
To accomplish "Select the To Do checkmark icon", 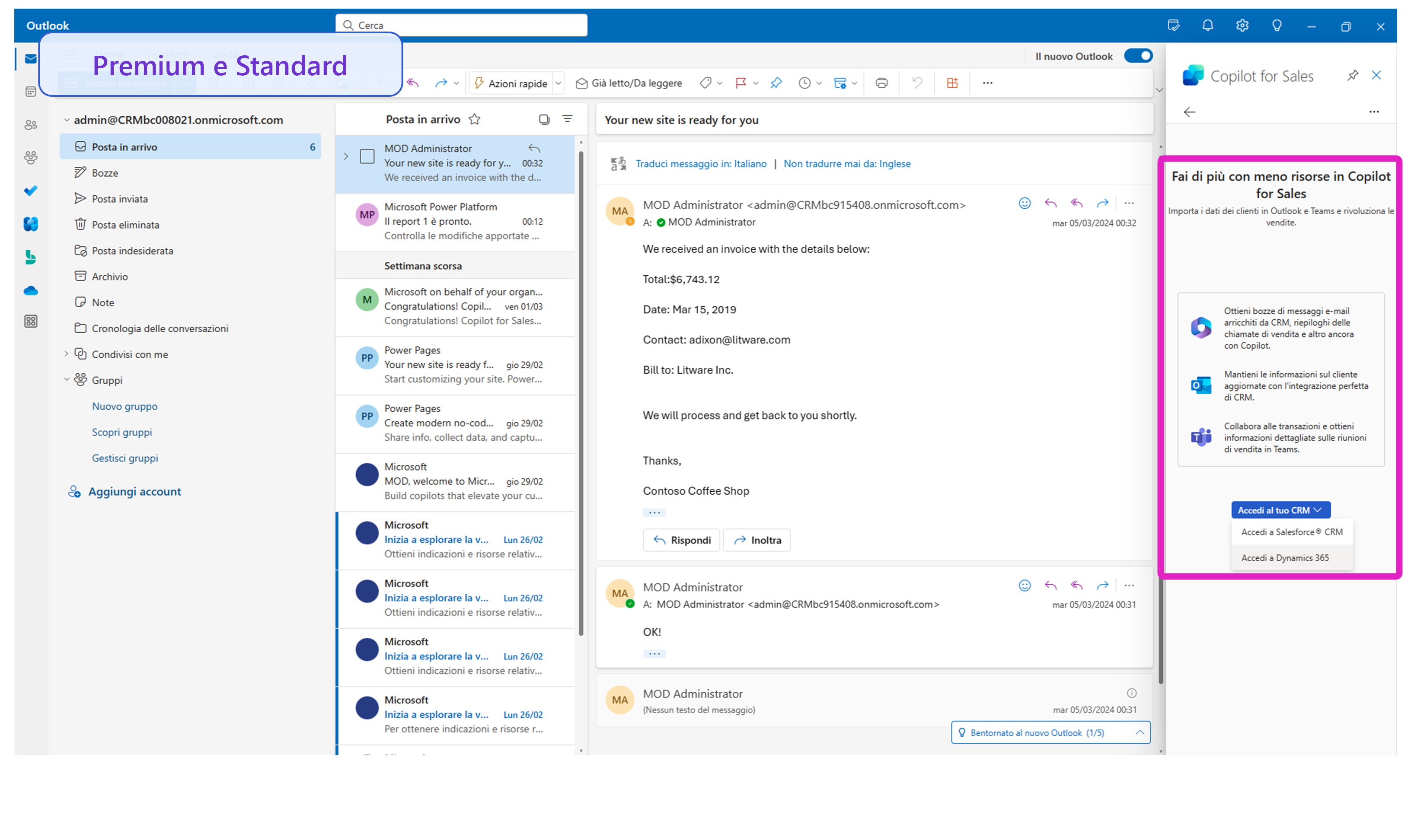I will click(31, 190).
